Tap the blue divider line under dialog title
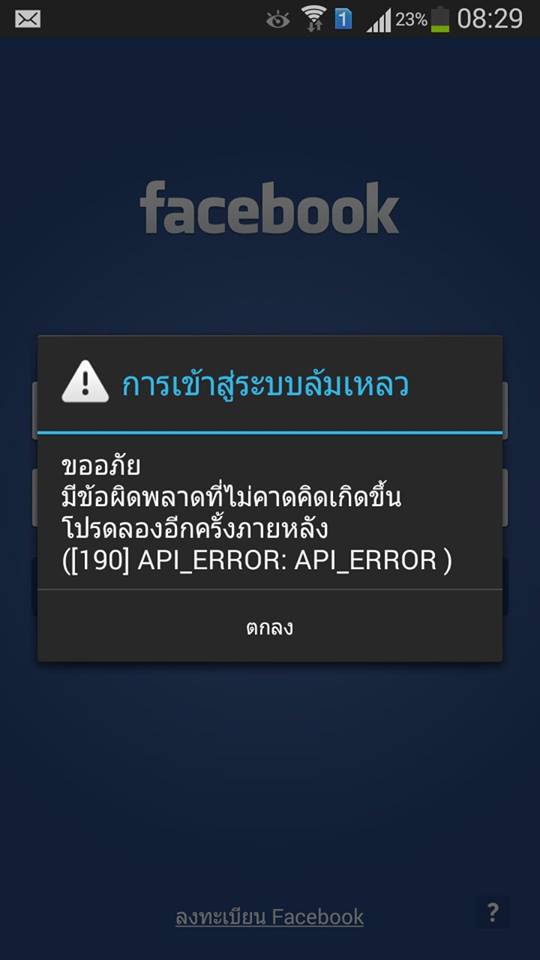This screenshot has width=540, height=960. [x=270, y=432]
